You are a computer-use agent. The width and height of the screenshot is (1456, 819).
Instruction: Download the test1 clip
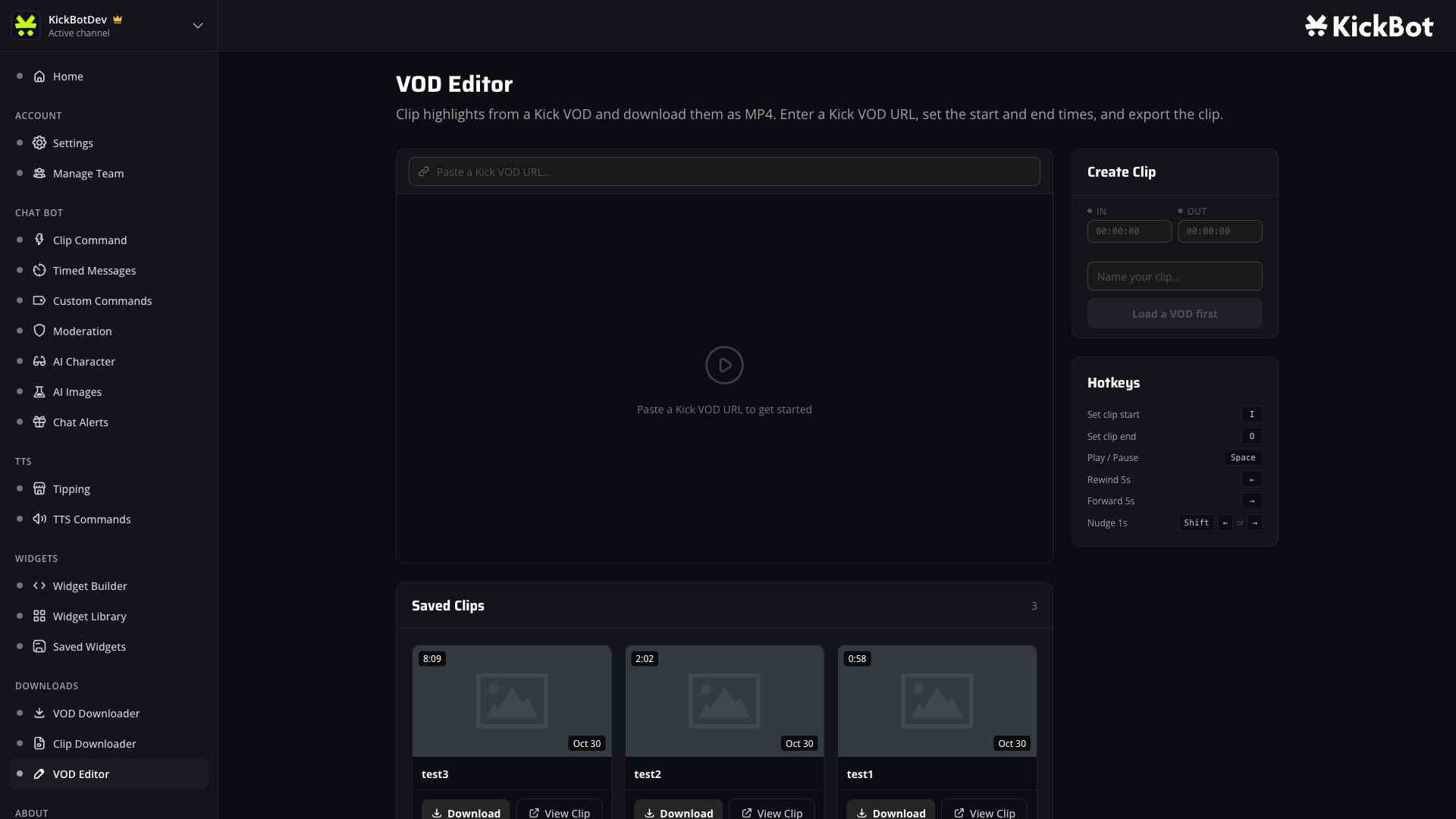pyautogui.click(x=891, y=811)
